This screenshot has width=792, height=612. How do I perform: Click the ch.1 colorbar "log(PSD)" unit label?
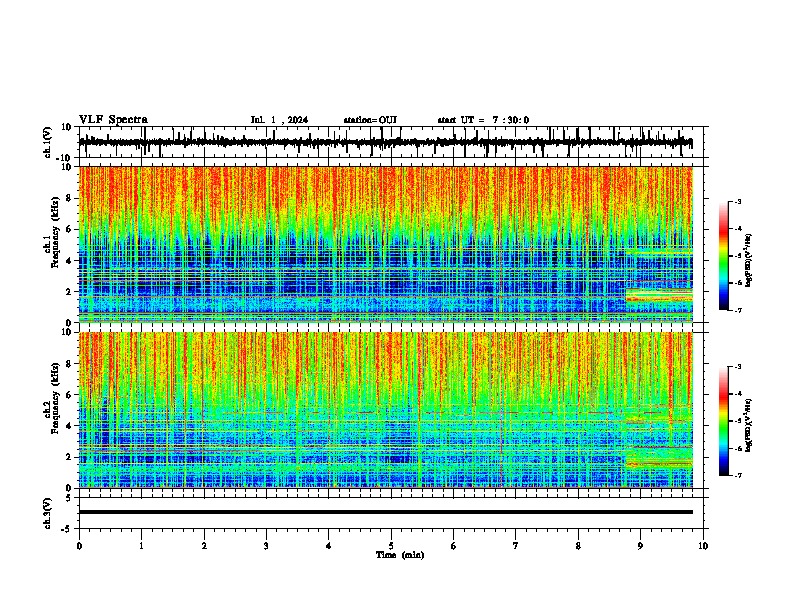(x=748, y=260)
